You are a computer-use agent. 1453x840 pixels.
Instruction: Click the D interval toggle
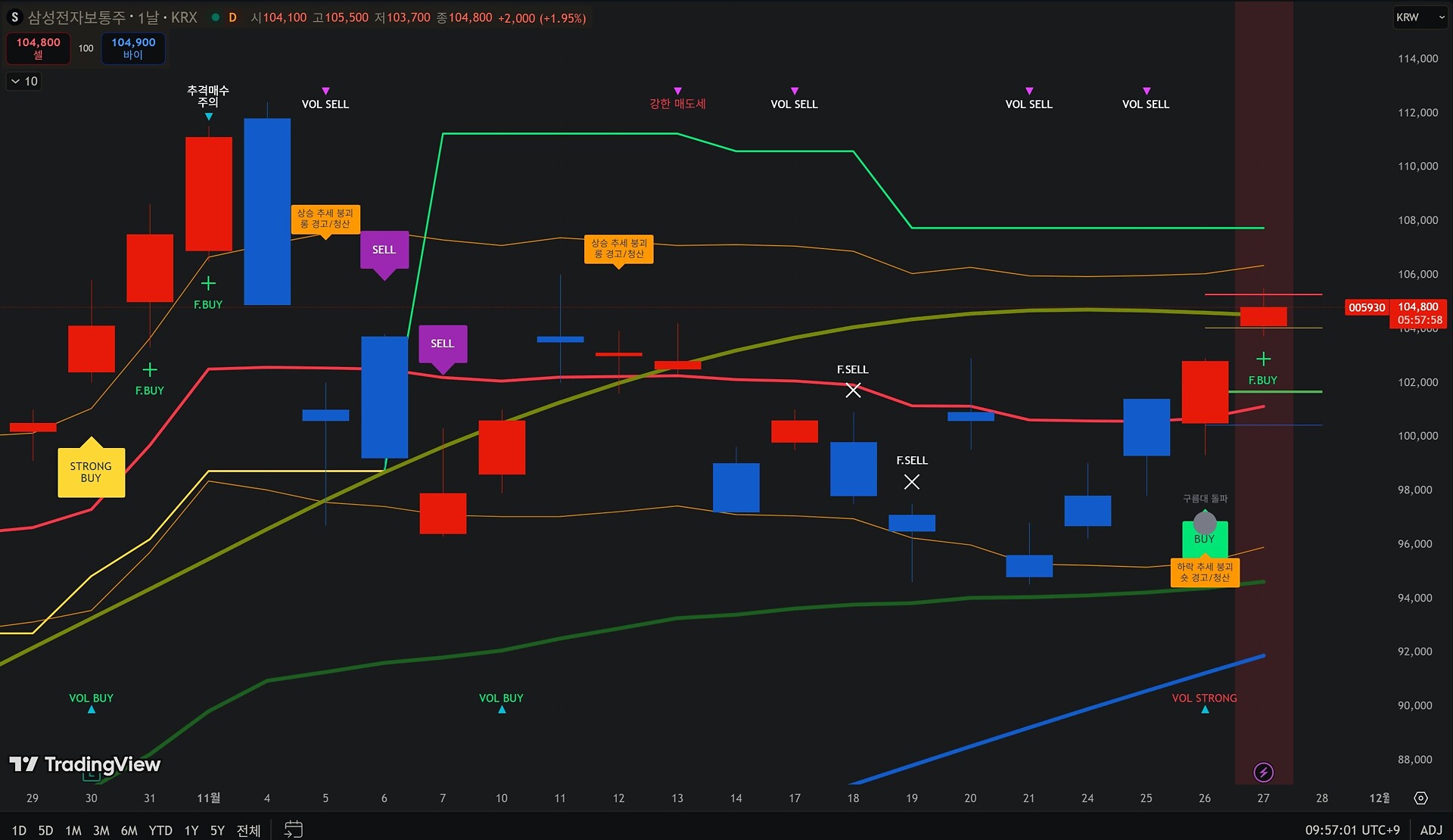[232, 17]
